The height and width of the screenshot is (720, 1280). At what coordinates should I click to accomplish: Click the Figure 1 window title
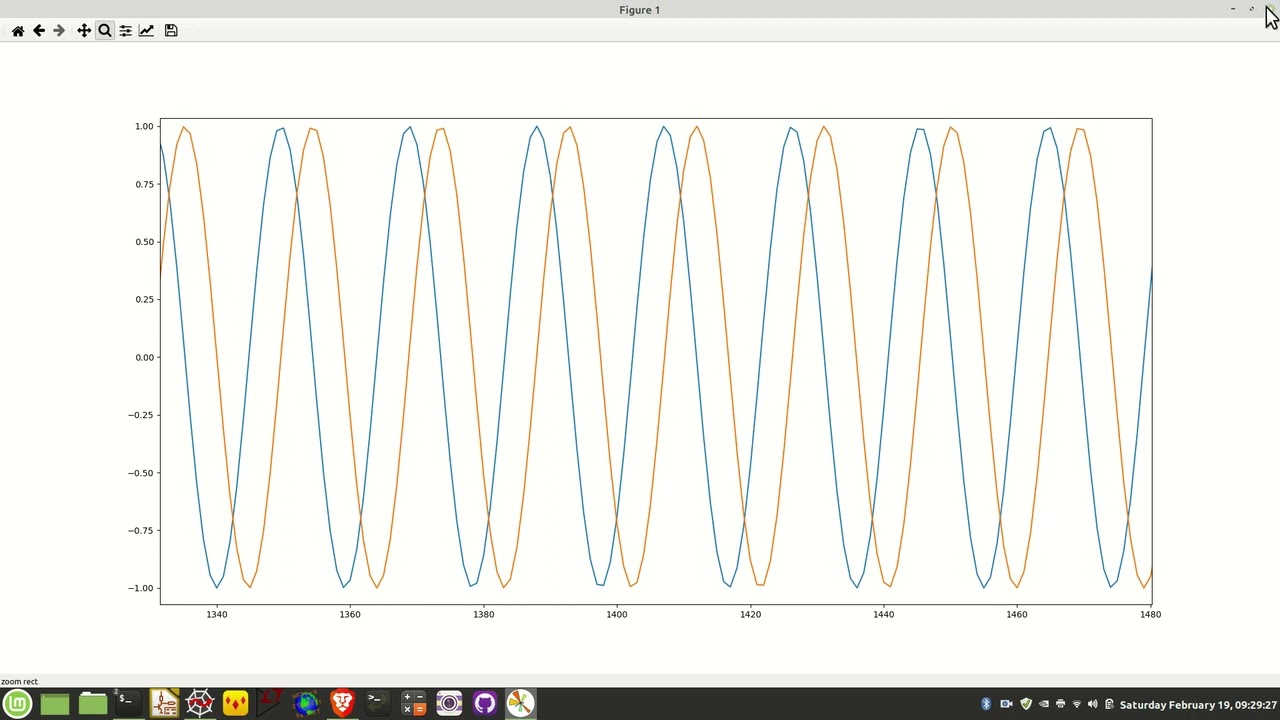tap(640, 10)
